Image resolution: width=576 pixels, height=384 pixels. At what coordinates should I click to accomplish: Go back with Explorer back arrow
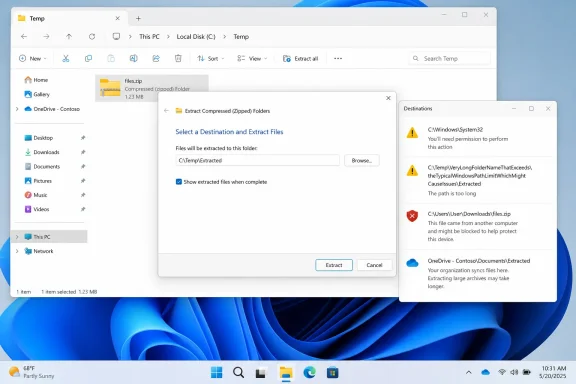tap(24, 36)
